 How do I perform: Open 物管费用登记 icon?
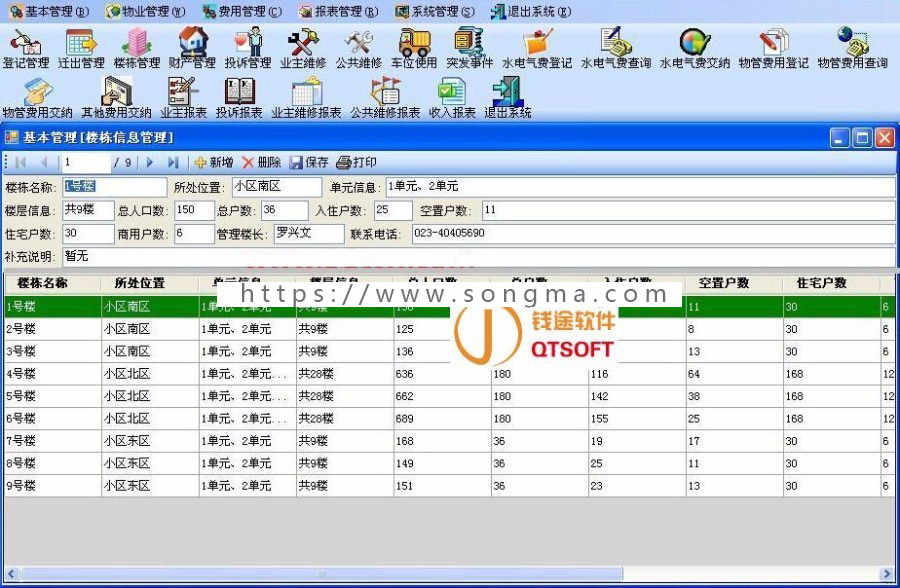coord(773,49)
